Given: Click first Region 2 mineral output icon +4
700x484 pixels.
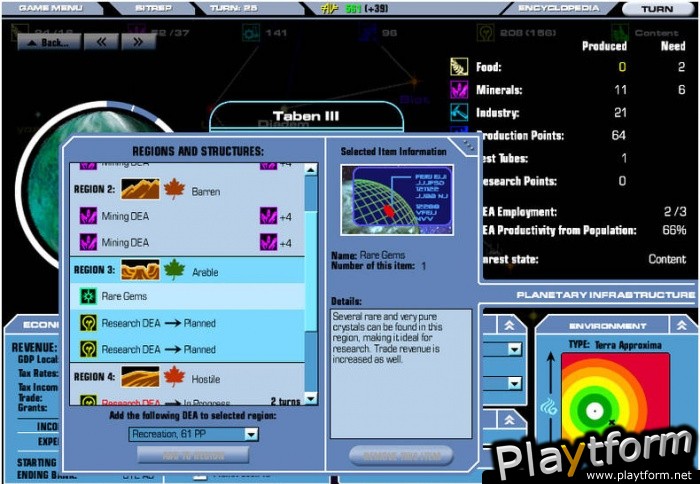Looking at the screenshot, I should pyautogui.click(x=268, y=217).
